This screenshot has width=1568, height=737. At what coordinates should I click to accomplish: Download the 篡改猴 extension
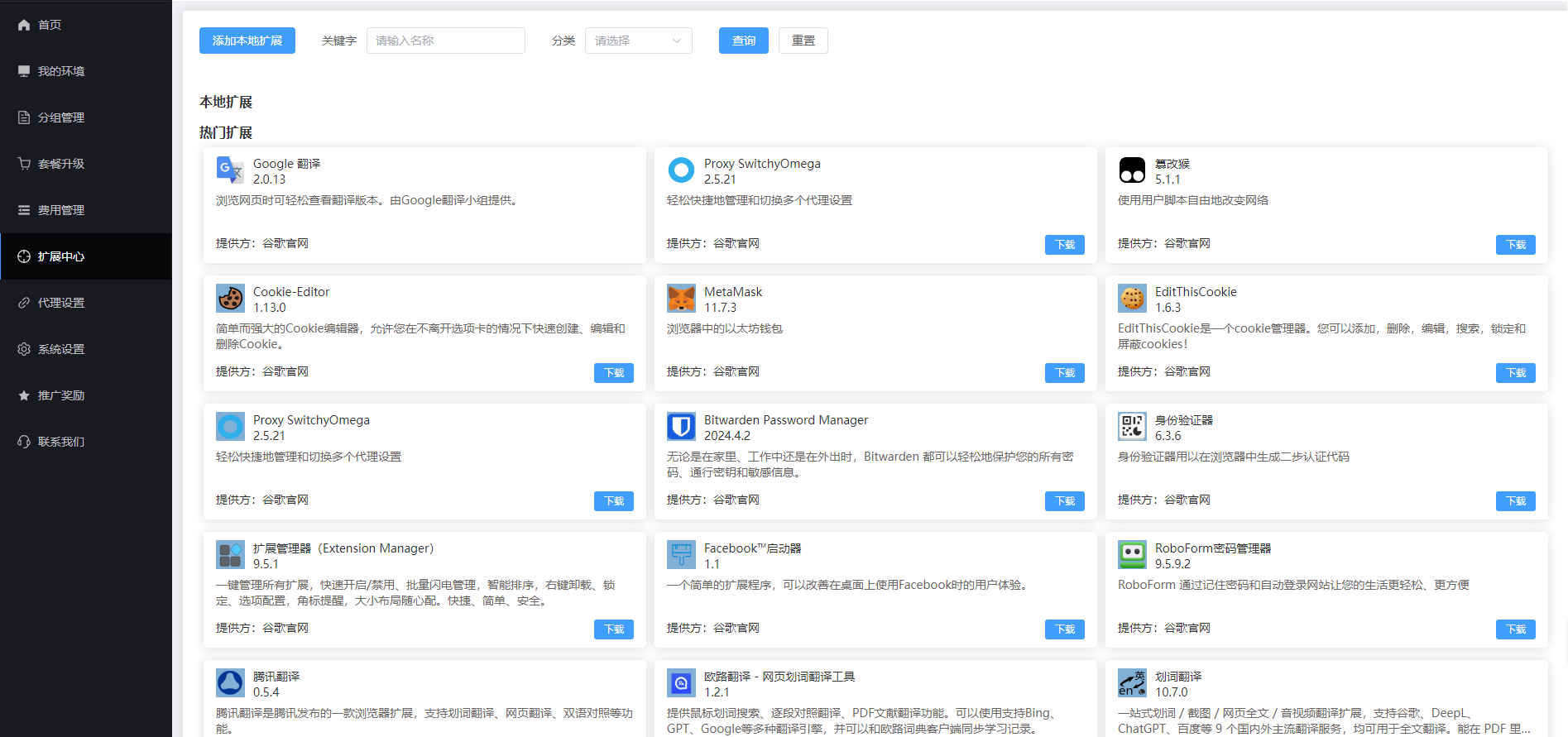click(1515, 245)
